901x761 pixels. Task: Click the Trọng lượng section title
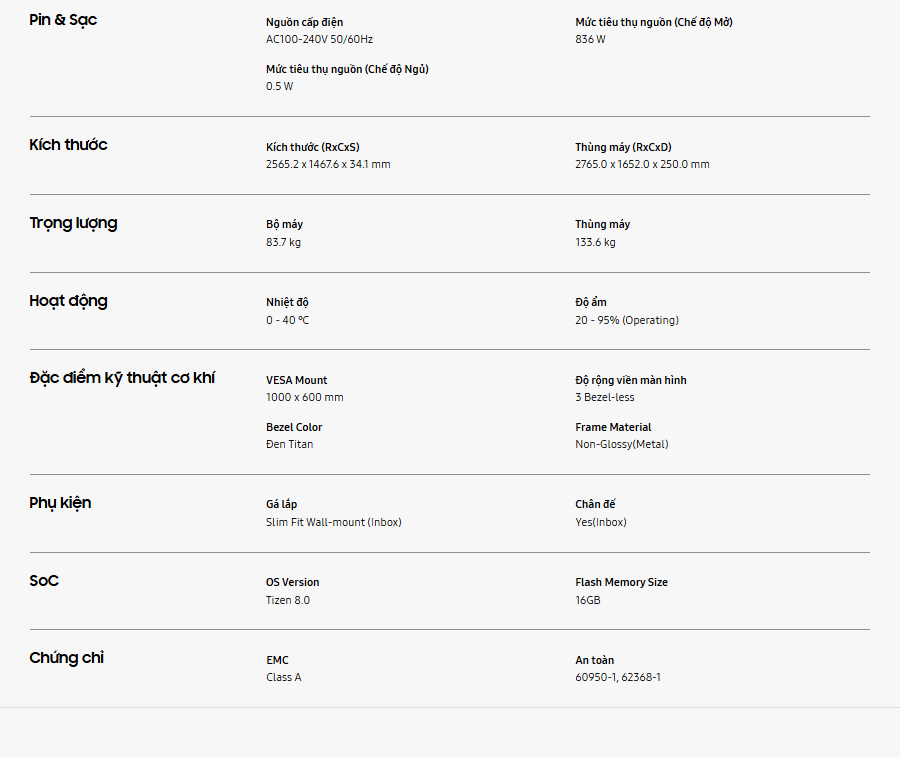pos(73,223)
